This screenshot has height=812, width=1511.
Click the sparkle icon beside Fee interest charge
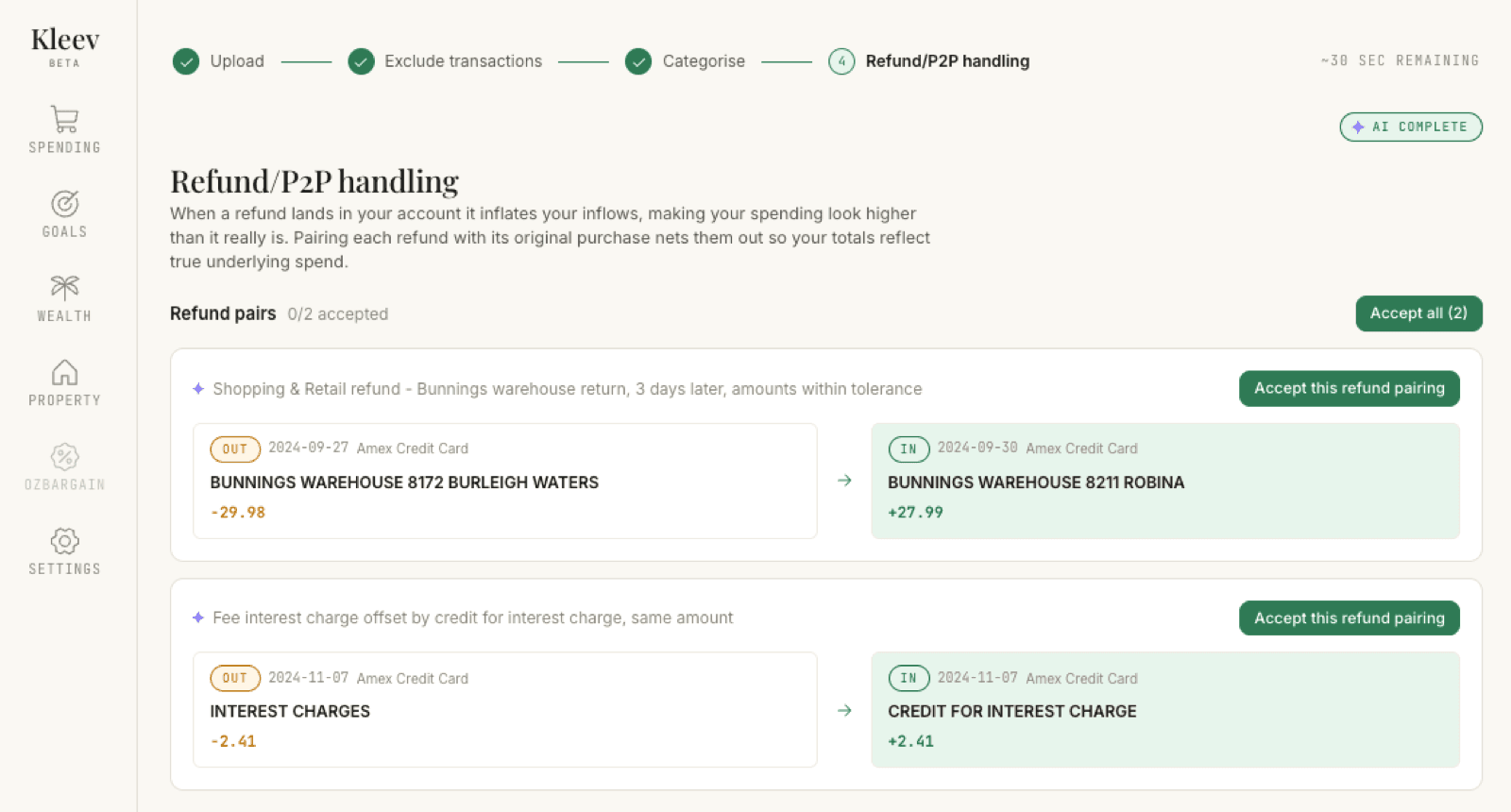(198, 617)
